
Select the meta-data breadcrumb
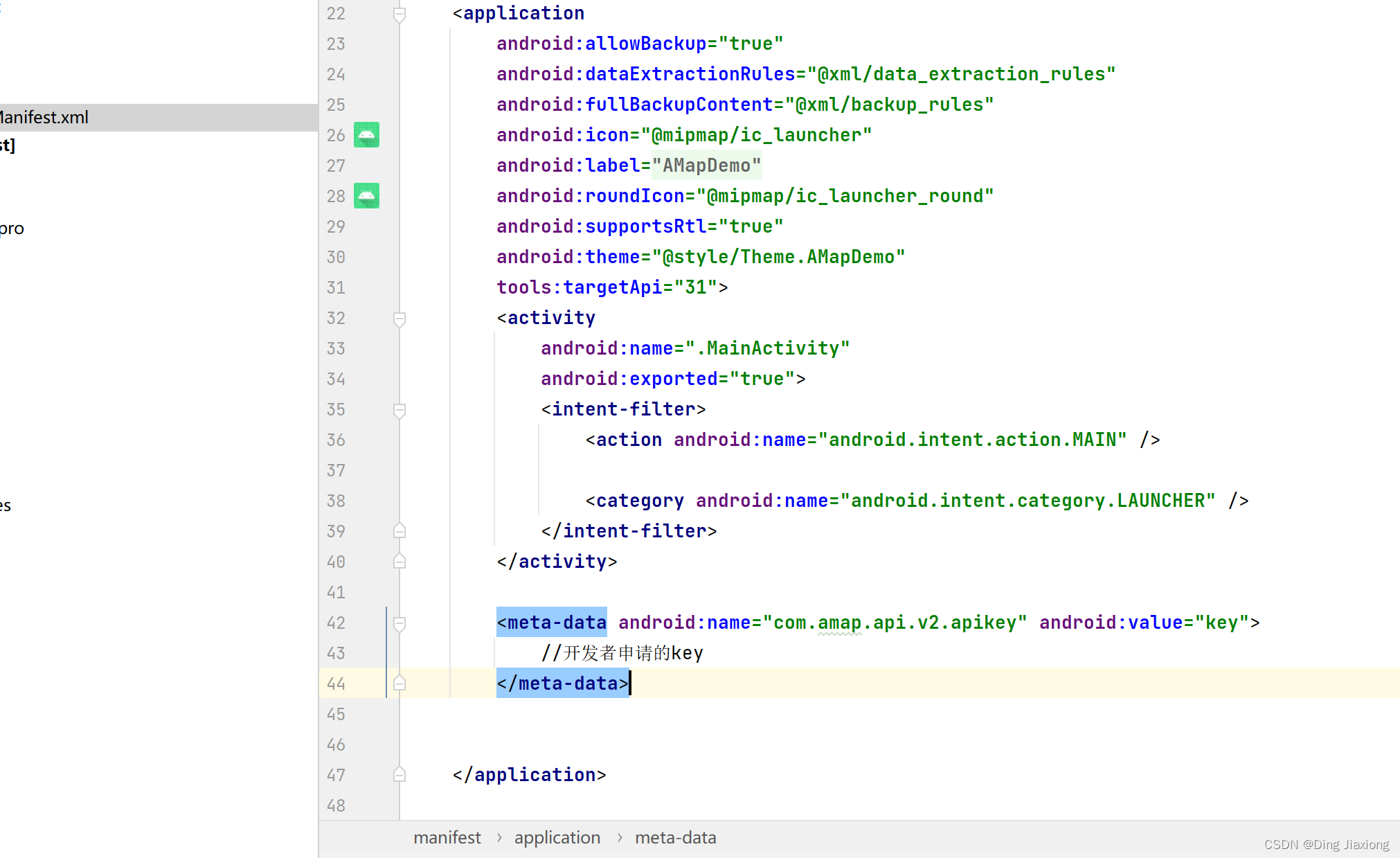point(676,838)
